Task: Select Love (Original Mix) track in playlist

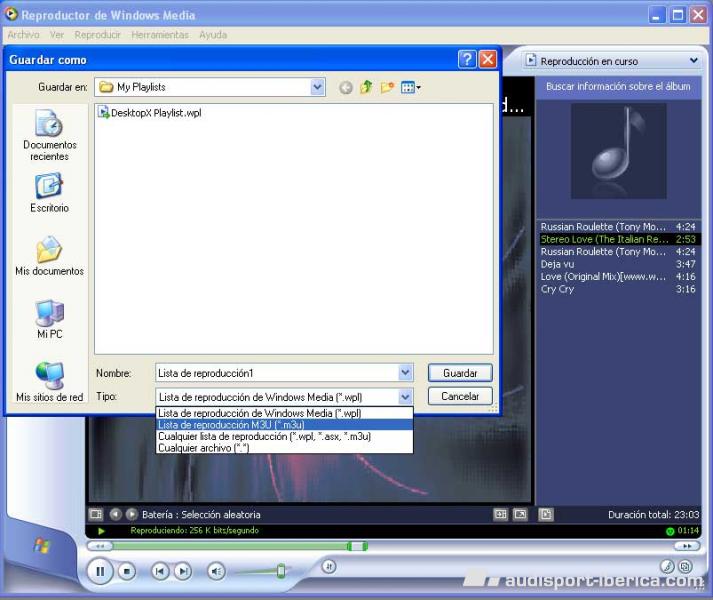Action: pos(618,277)
